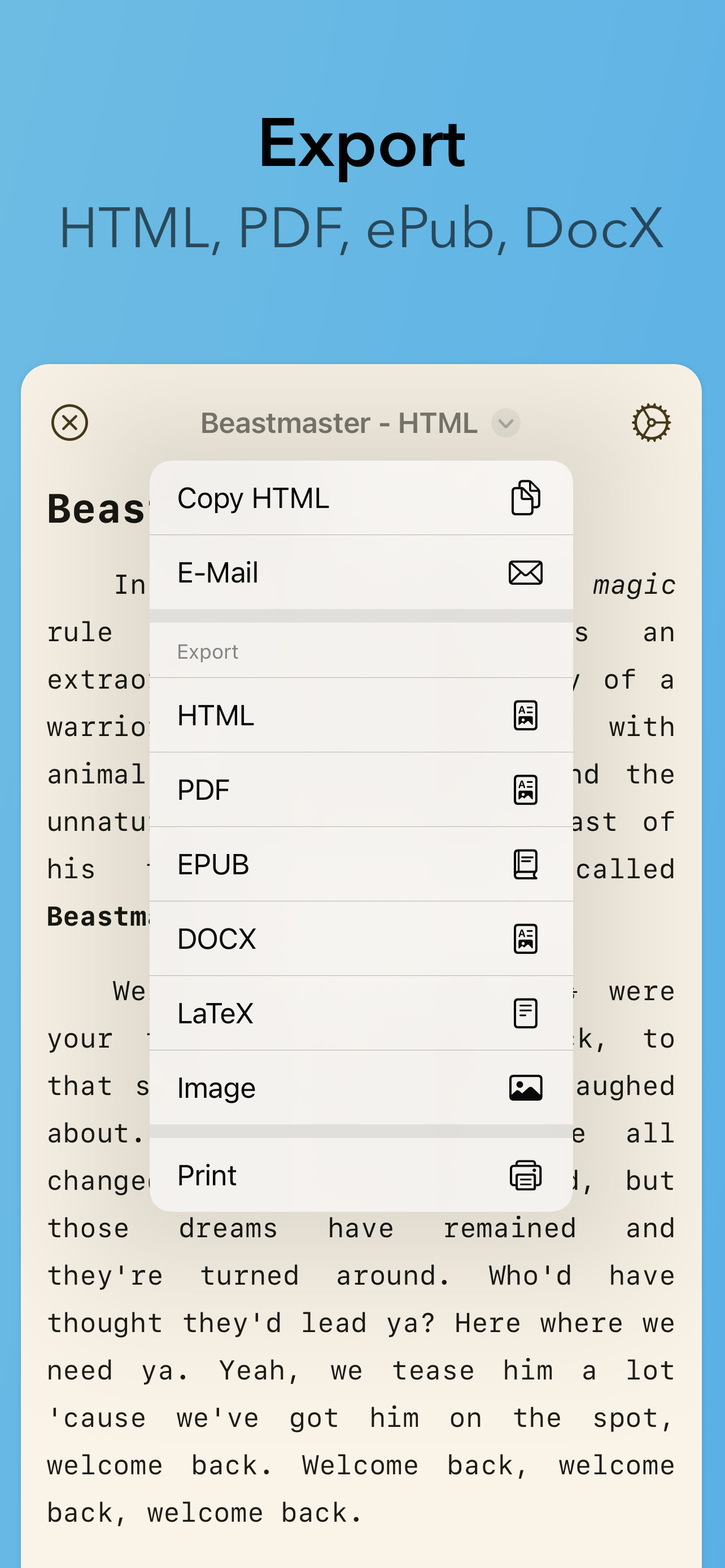This screenshot has width=725, height=1568.
Task: Open export settings gear icon
Action: [x=652, y=422]
